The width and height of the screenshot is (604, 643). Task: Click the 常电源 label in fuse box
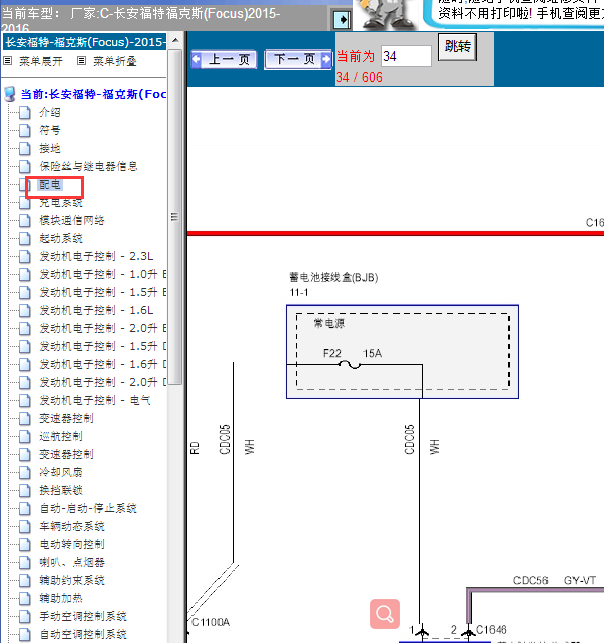pyautogui.click(x=329, y=324)
